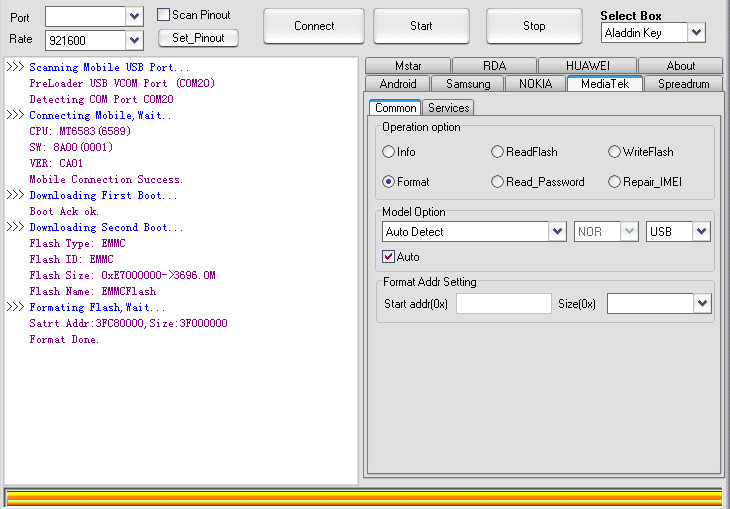Viewport: 730px width, 509px height.
Task: Open the Spreadrum tab
Action: [x=683, y=84]
